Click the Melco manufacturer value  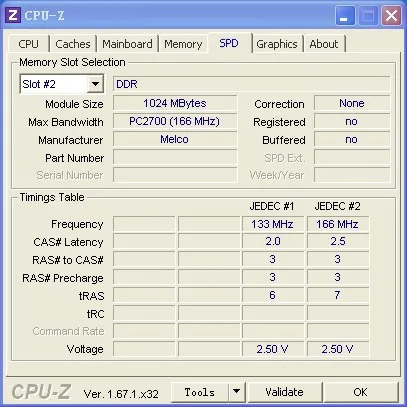coord(175,139)
